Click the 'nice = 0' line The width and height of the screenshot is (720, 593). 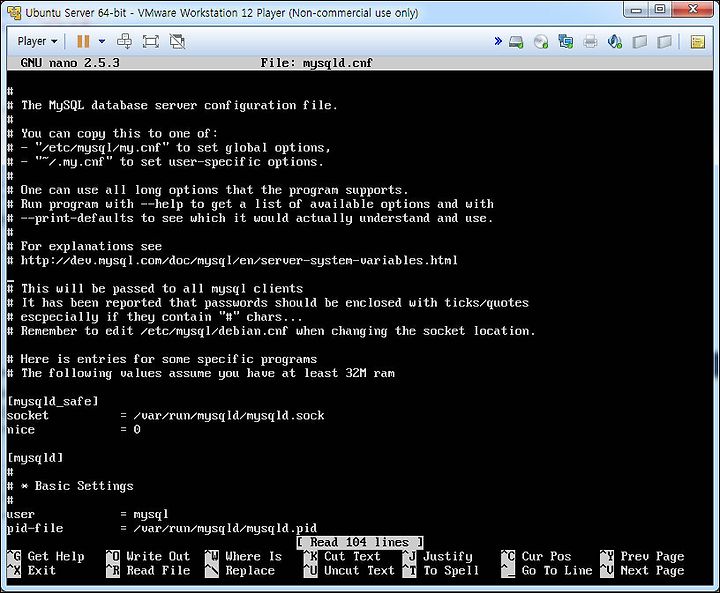74,430
